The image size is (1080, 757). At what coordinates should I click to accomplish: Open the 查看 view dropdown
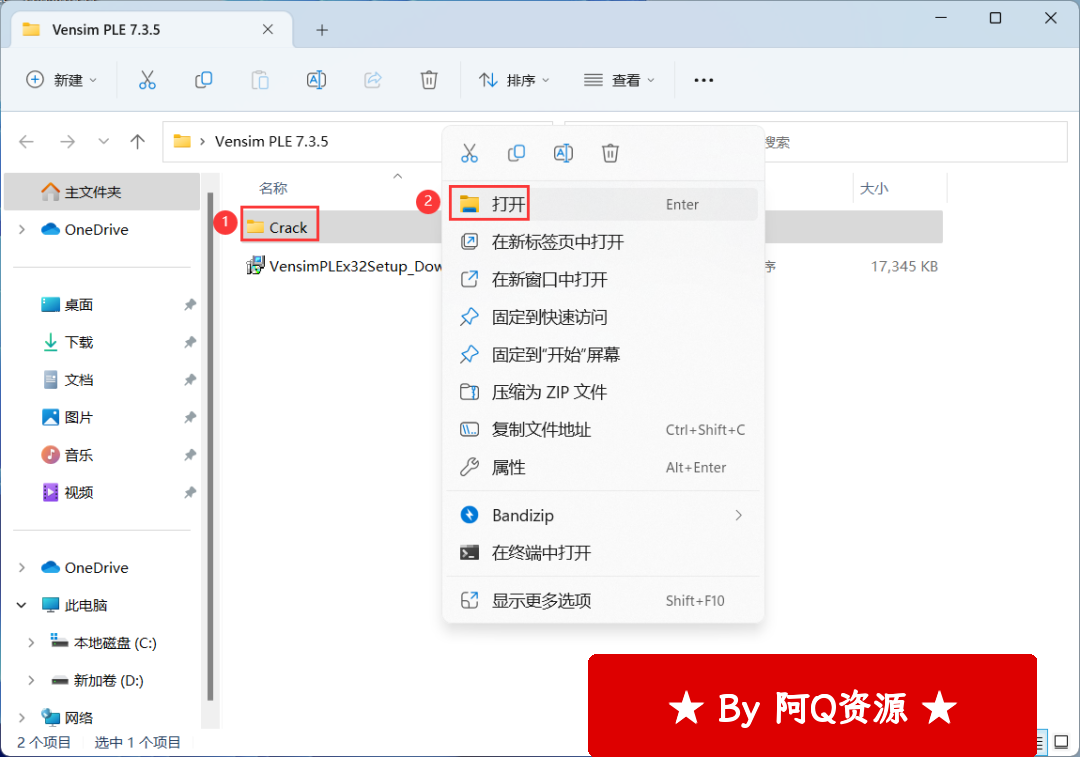(619, 80)
